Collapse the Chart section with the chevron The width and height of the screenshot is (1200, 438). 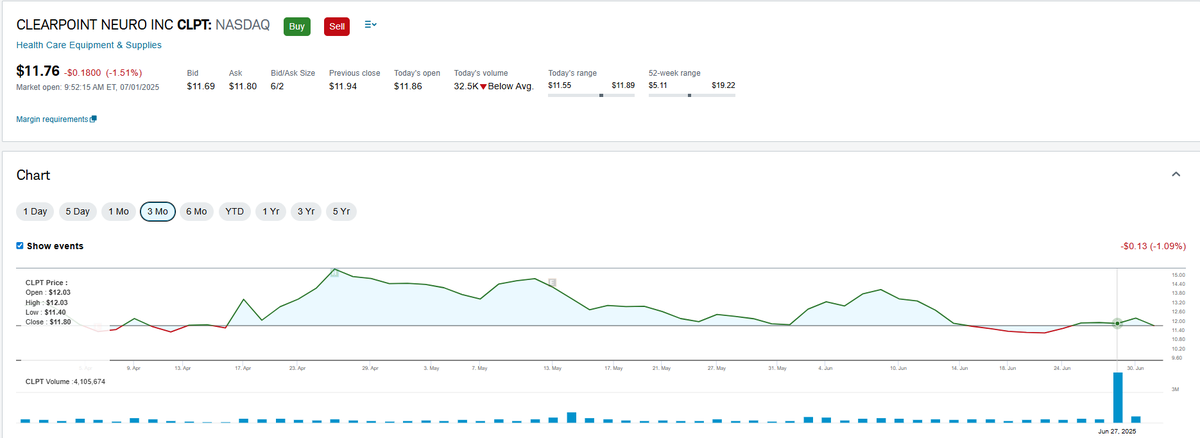coord(1175,175)
